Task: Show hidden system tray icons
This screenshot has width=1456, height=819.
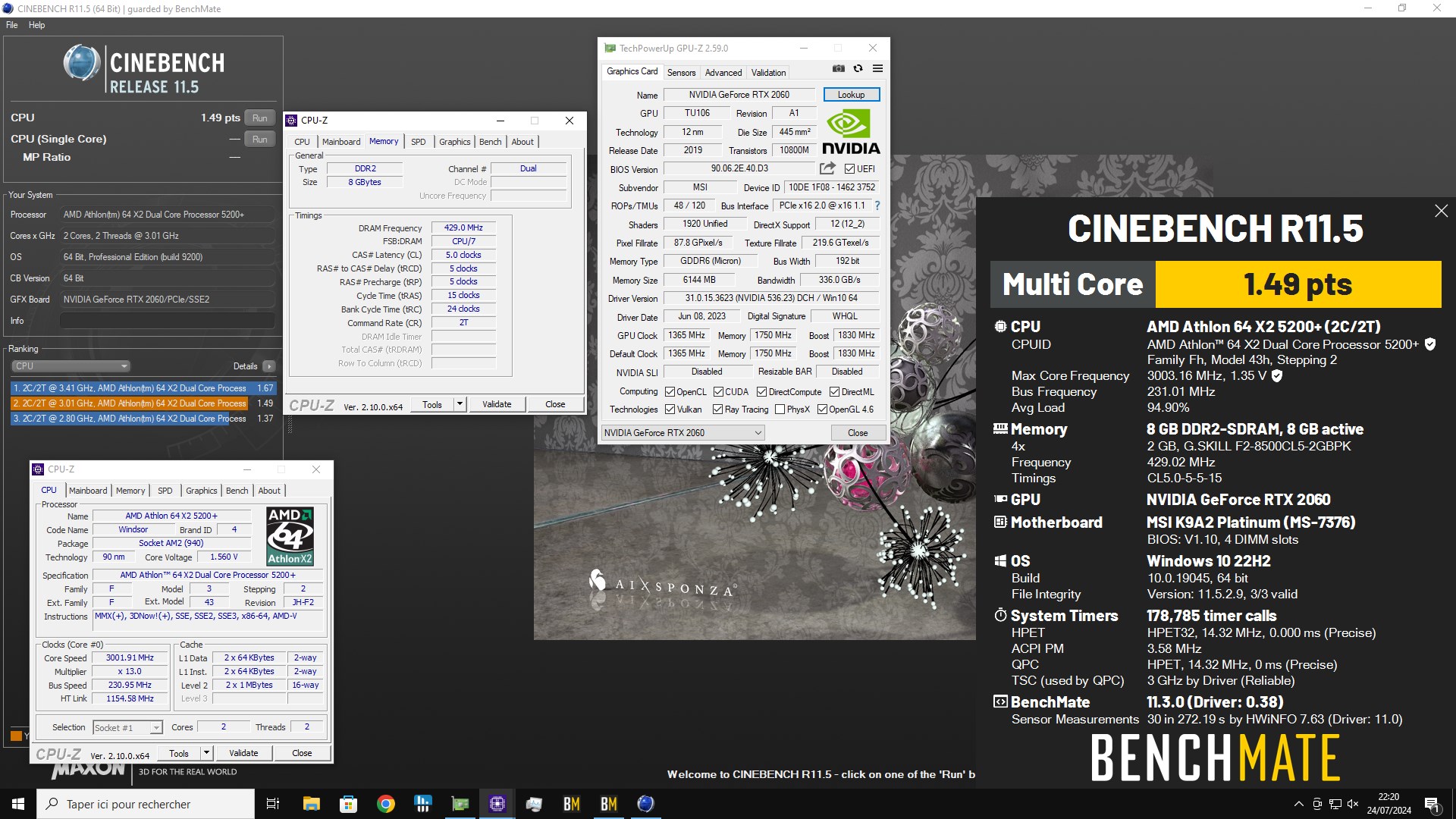Action: click(x=1298, y=804)
